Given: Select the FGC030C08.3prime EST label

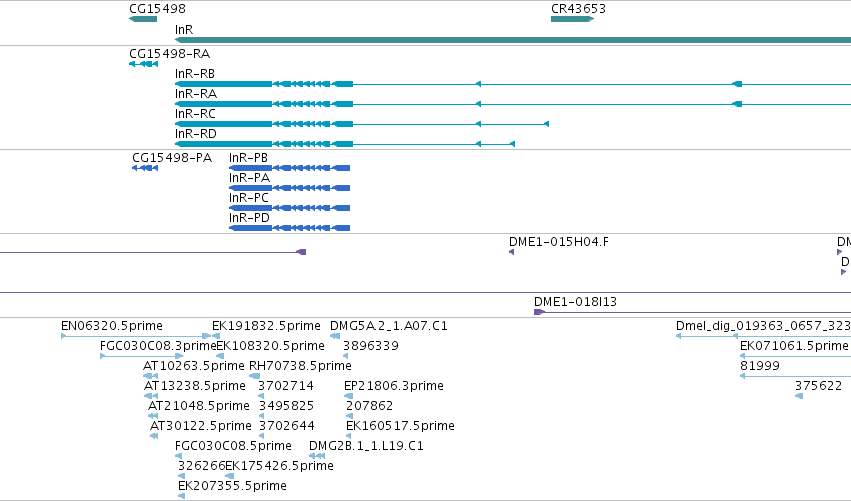Looking at the screenshot, I should click(158, 346).
